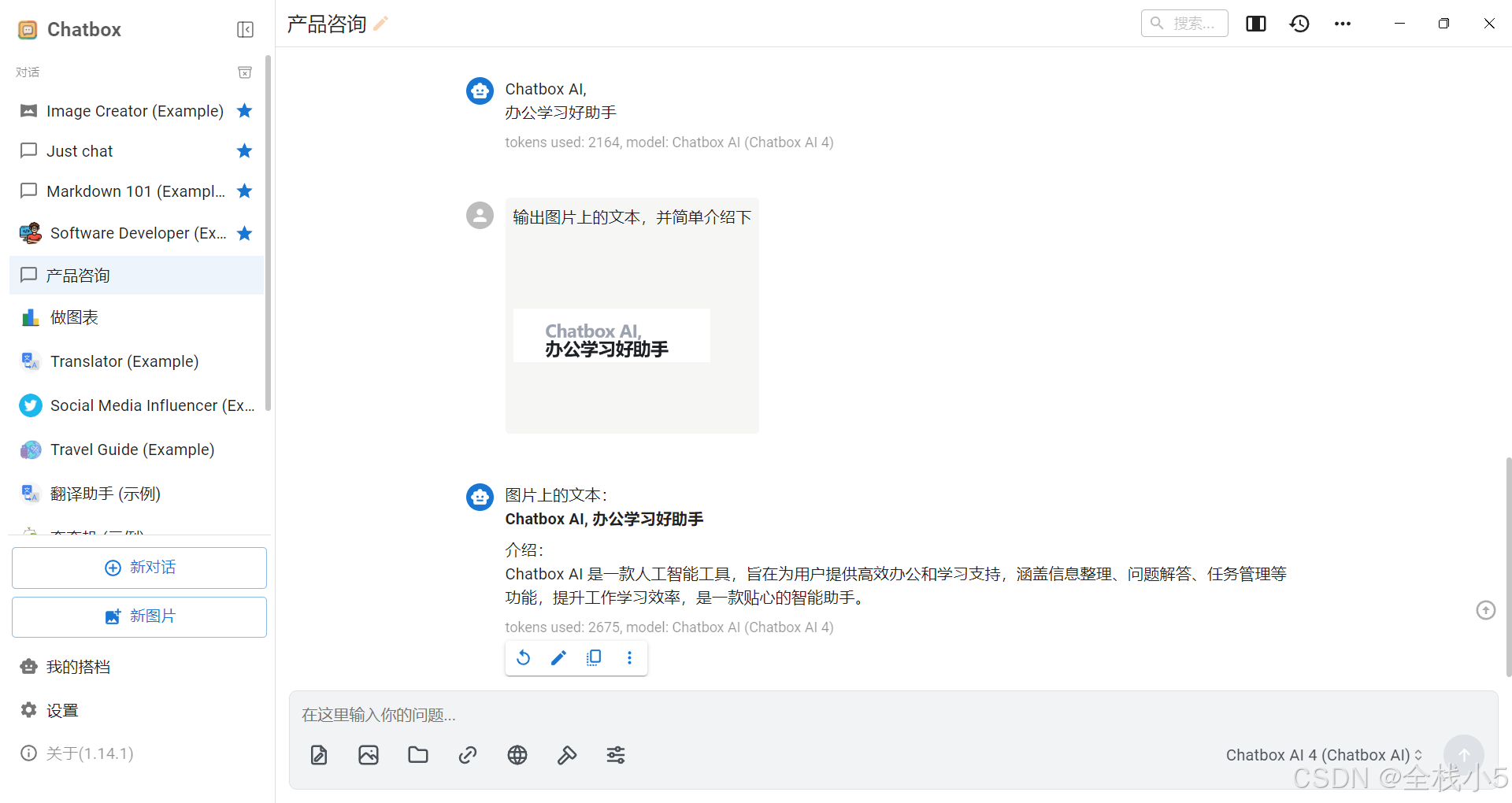Image resolution: width=1512 pixels, height=803 pixels.
Task: Click the text 'tokens used: 2164'
Action: click(562, 142)
